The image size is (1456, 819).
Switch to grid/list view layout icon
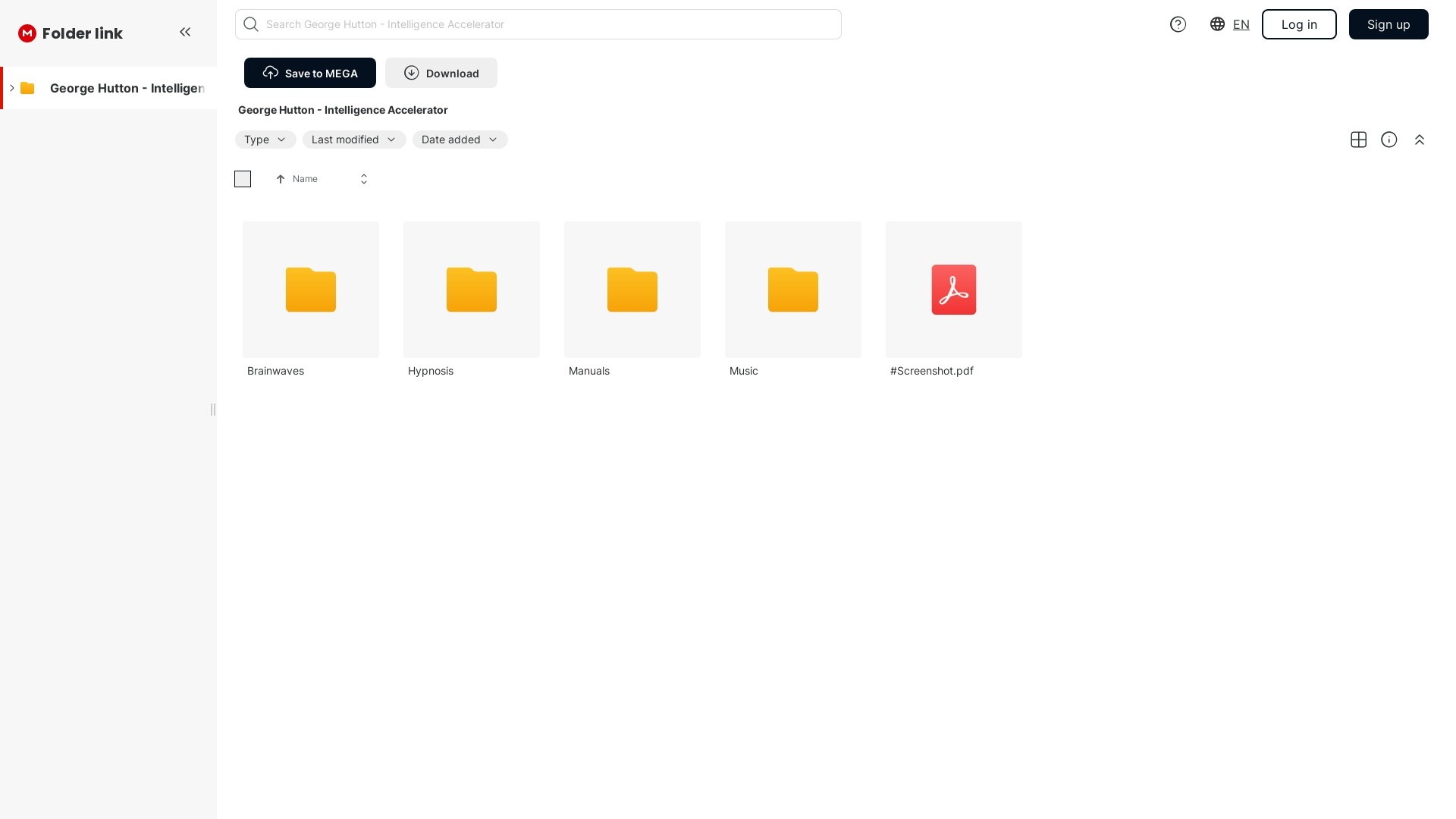[1358, 140]
